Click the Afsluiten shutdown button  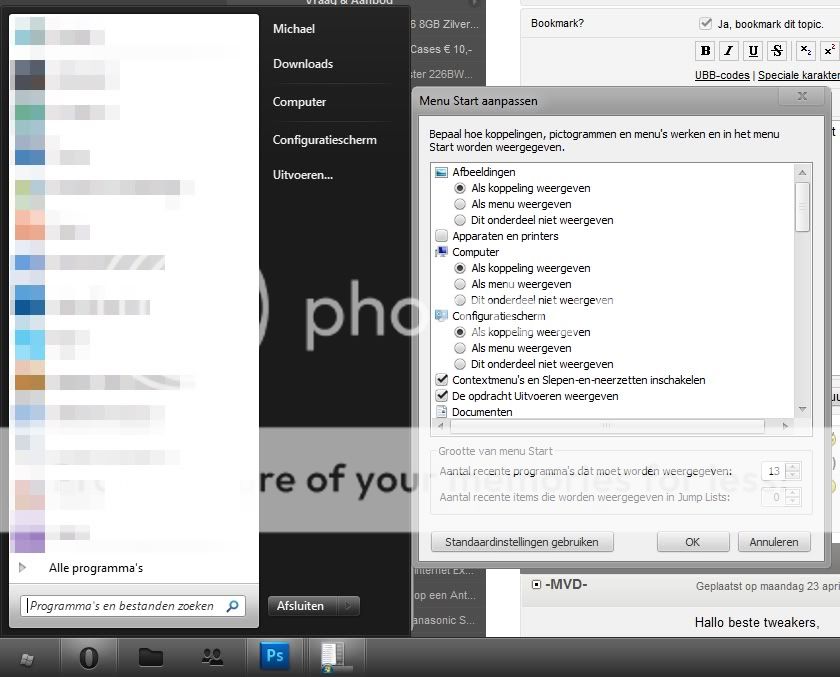point(303,606)
